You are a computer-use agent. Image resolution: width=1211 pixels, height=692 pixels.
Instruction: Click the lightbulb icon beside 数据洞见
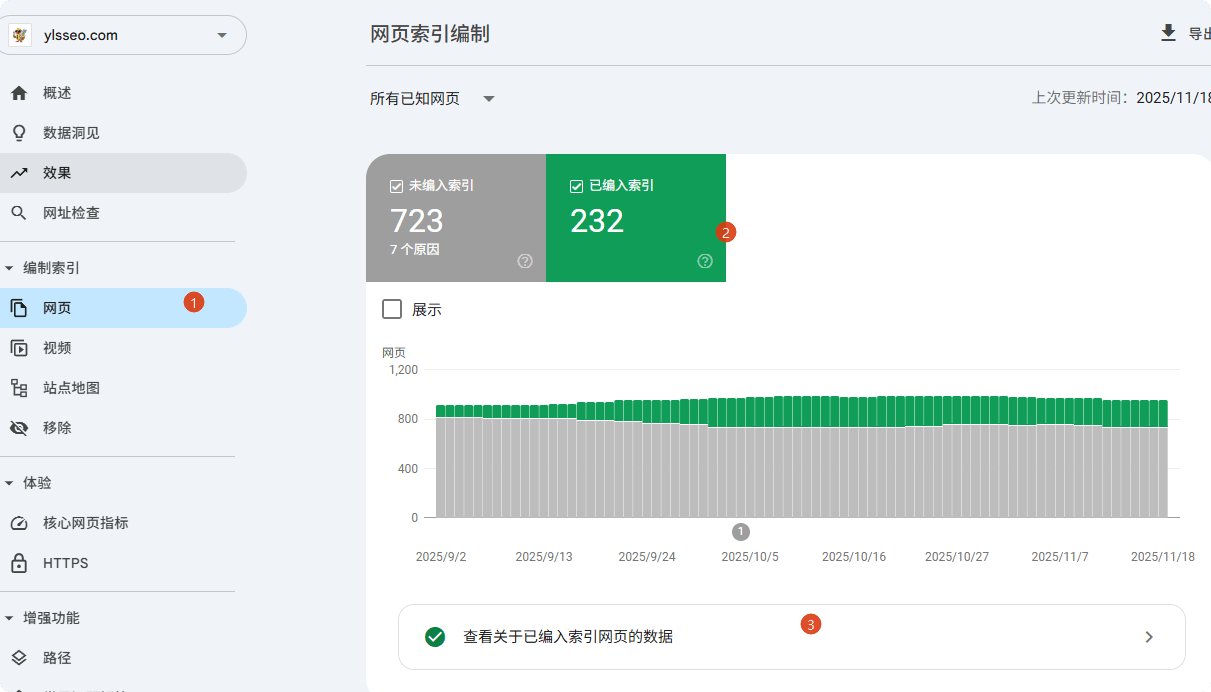pyautogui.click(x=19, y=133)
